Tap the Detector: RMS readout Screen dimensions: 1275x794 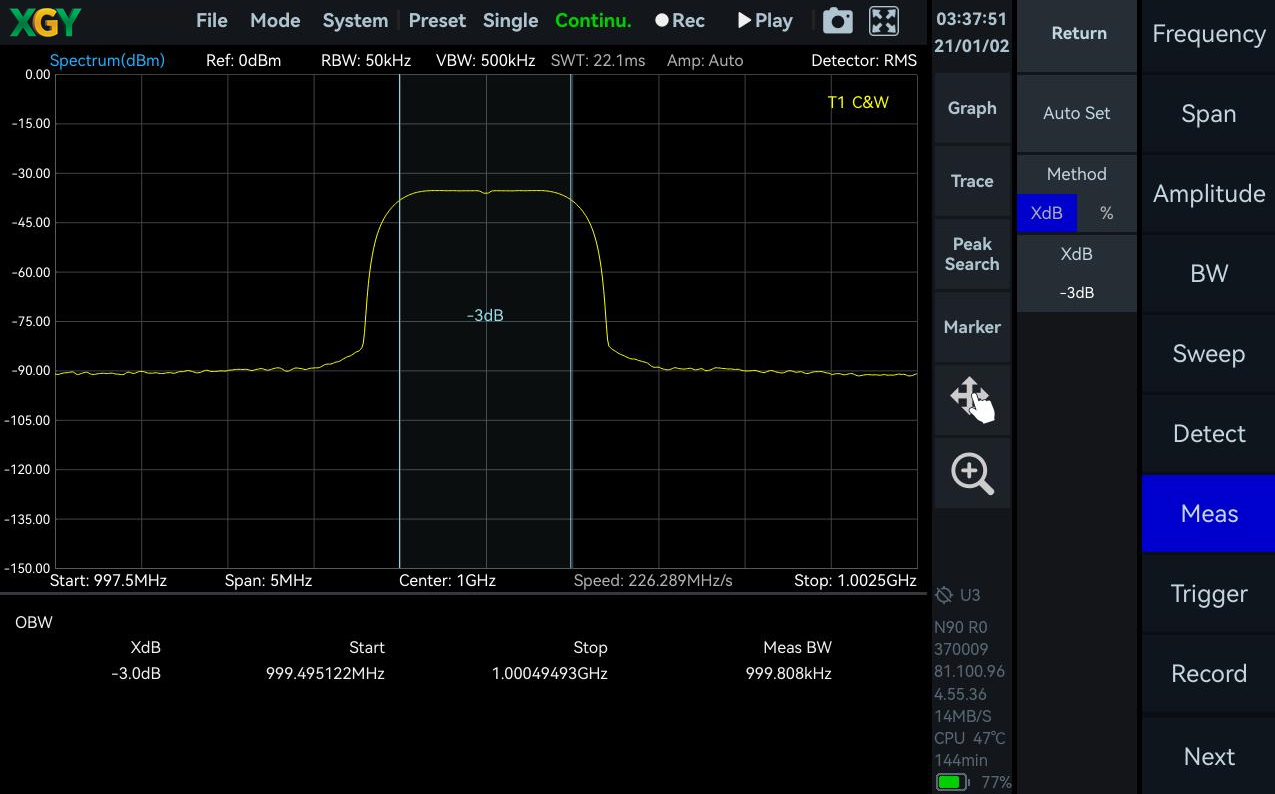(x=864, y=60)
